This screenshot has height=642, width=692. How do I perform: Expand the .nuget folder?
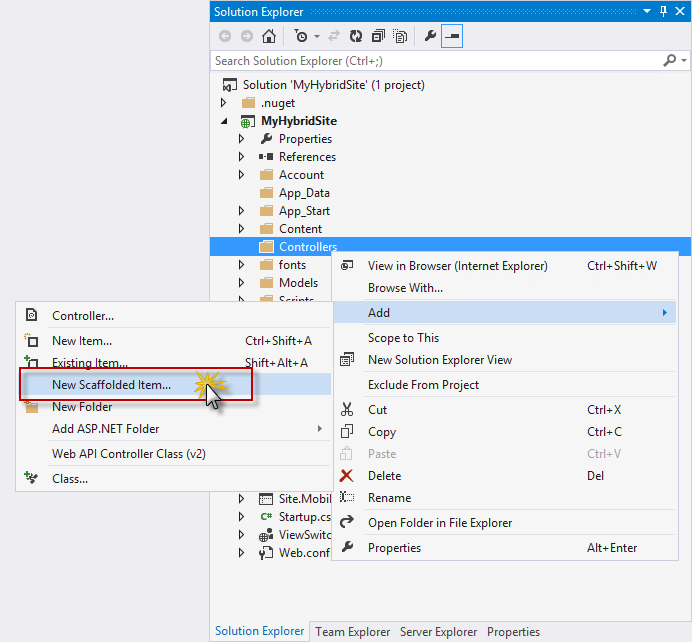(x=224, y=103)
